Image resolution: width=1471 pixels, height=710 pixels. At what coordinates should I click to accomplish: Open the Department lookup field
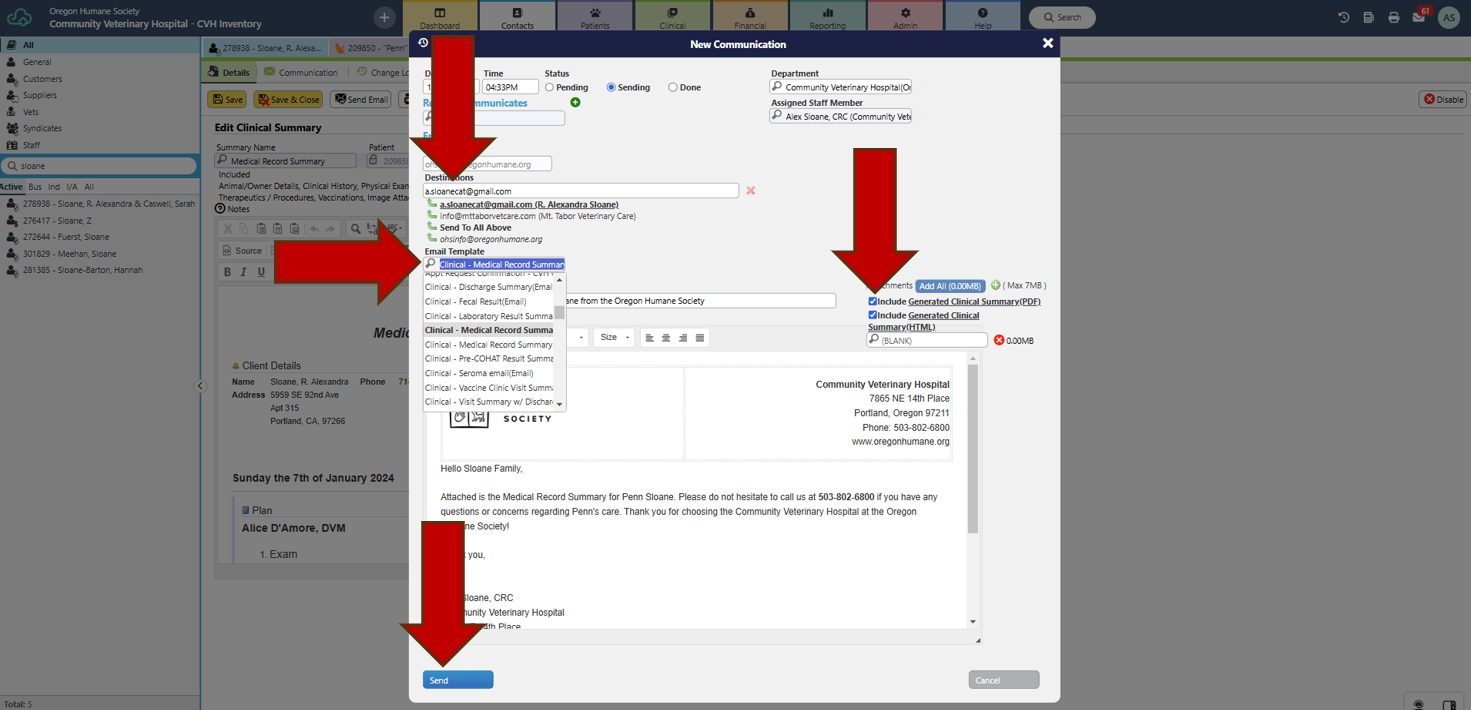(x=840, y=87)
